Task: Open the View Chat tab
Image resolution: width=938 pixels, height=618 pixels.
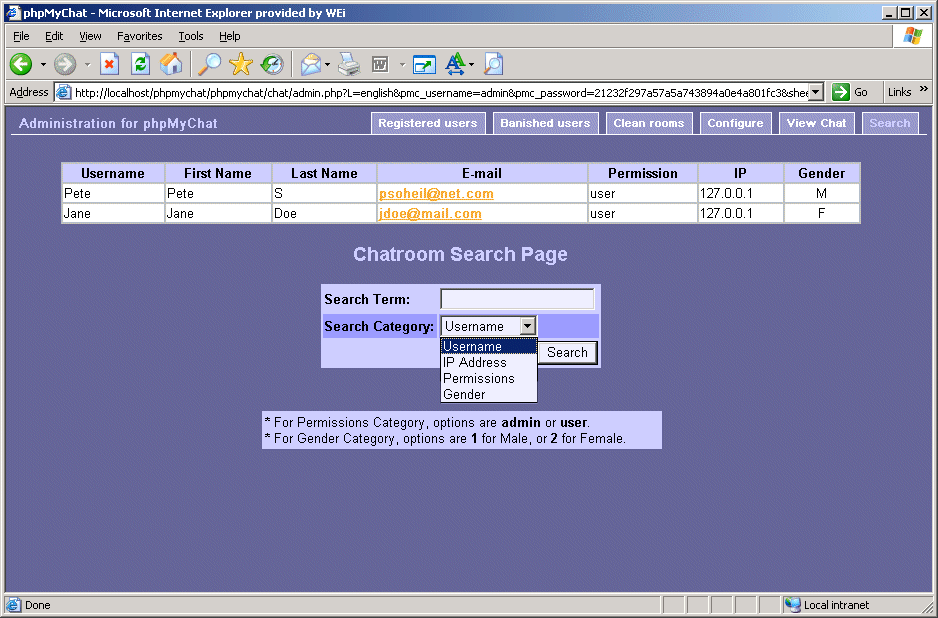Action: click(x=817, y=123)
